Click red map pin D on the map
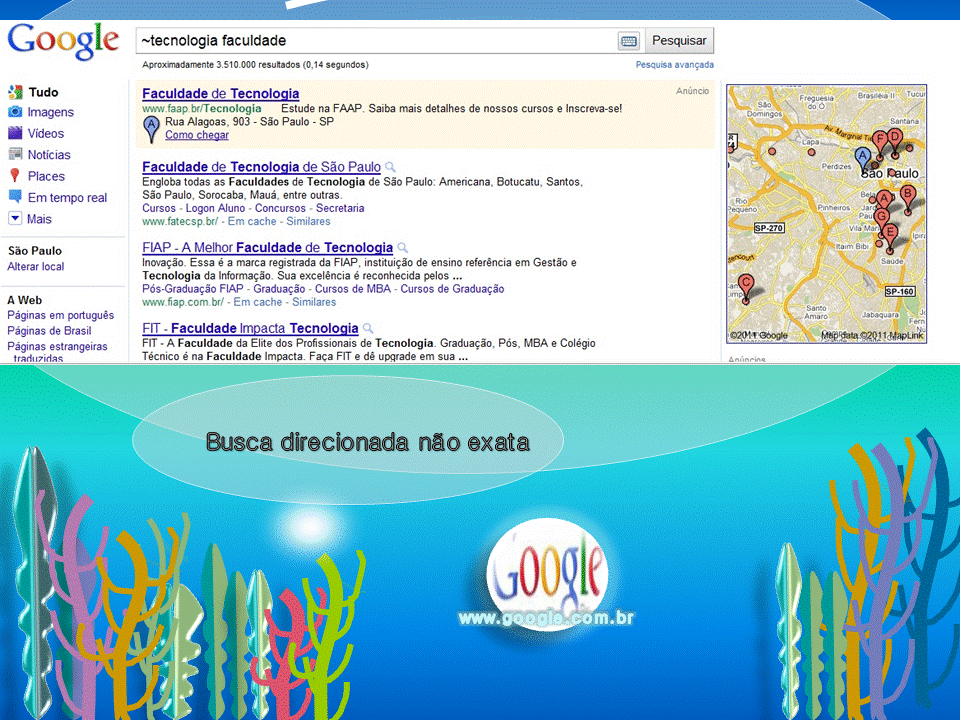Screen dimensions: 960x720 point(895,142)
